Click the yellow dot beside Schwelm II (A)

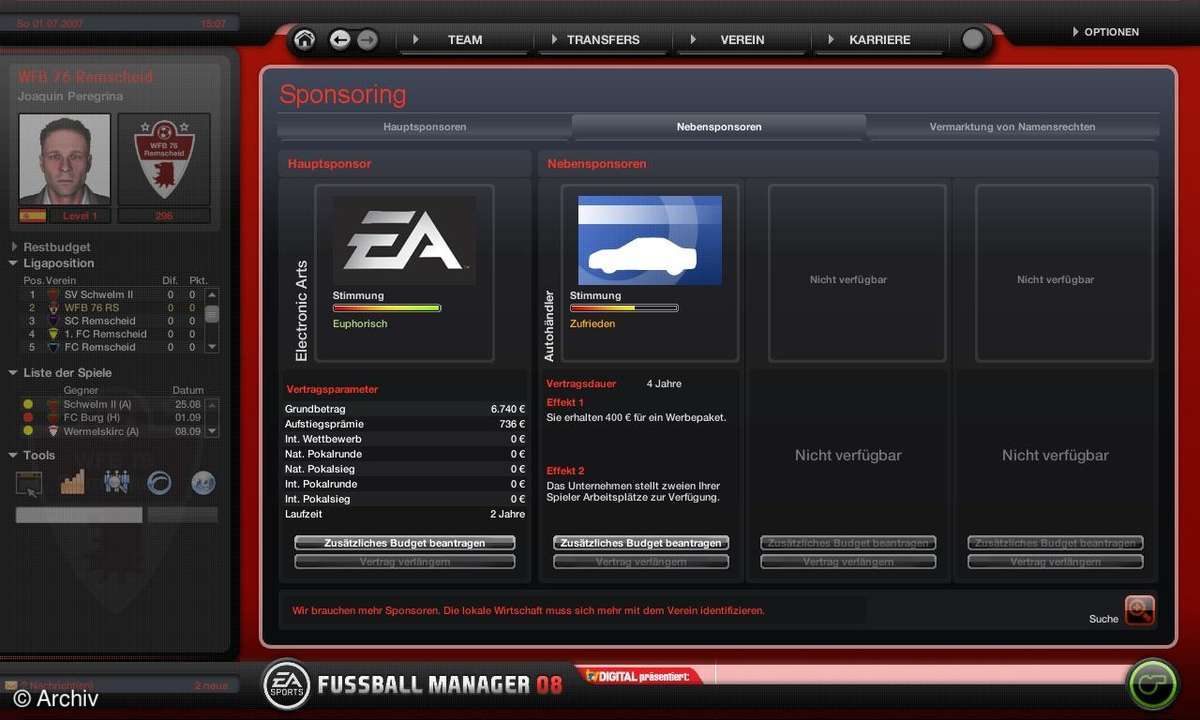click(28, 404)
